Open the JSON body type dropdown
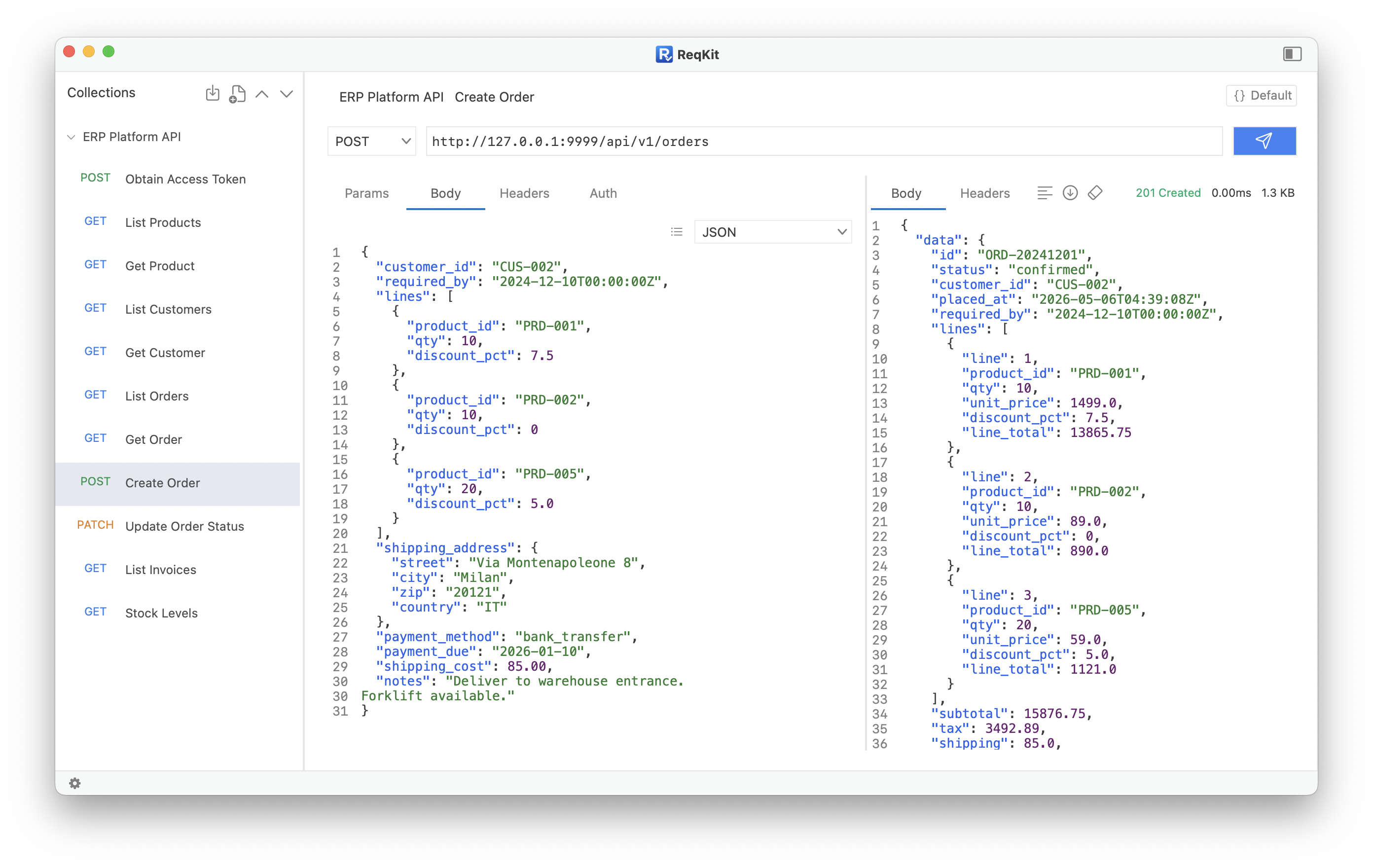This screenshot has width=1373, height=868. [773, 231]
